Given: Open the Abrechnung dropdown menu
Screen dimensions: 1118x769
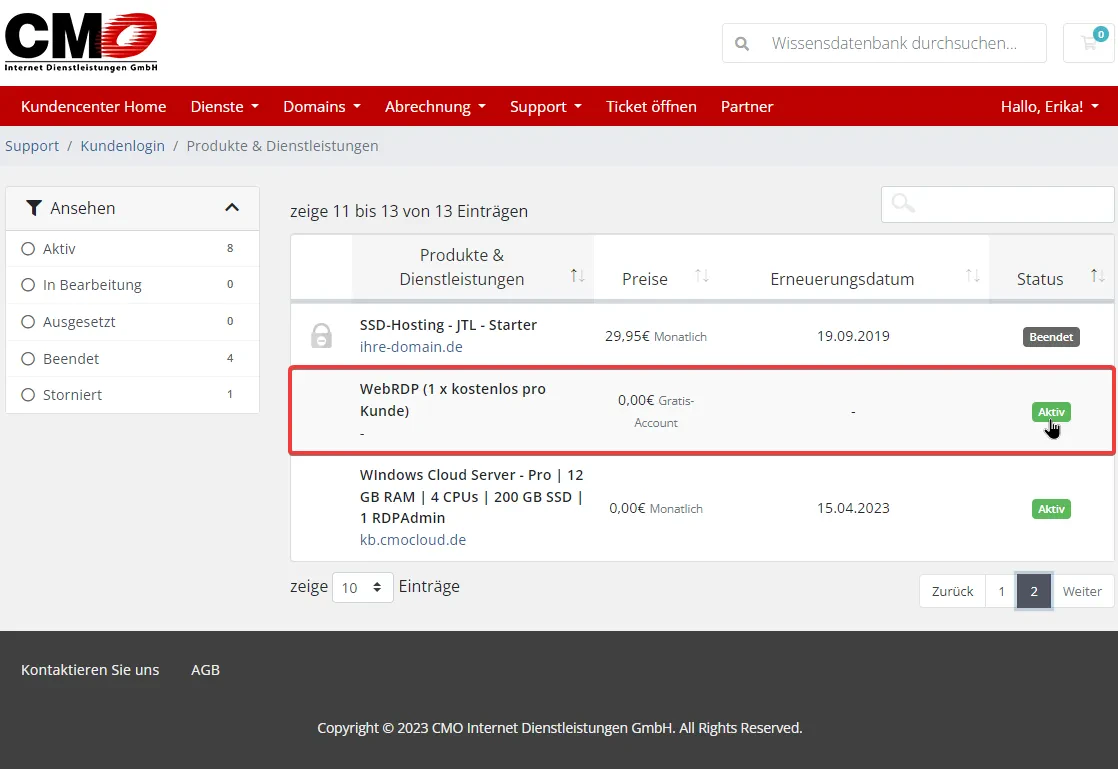Looking at the screenshot, I should (435, 106).
